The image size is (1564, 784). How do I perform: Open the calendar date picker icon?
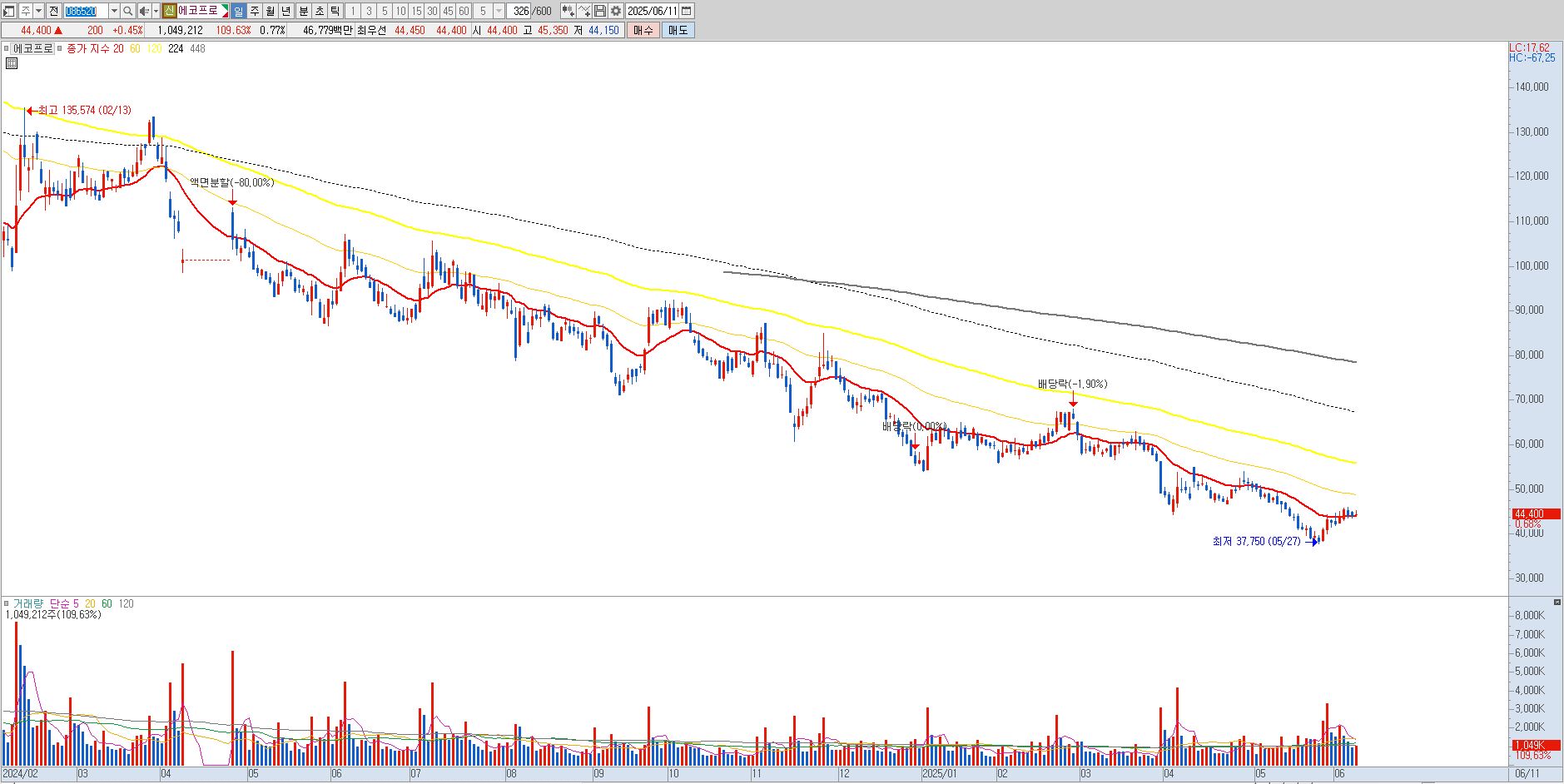686,11
